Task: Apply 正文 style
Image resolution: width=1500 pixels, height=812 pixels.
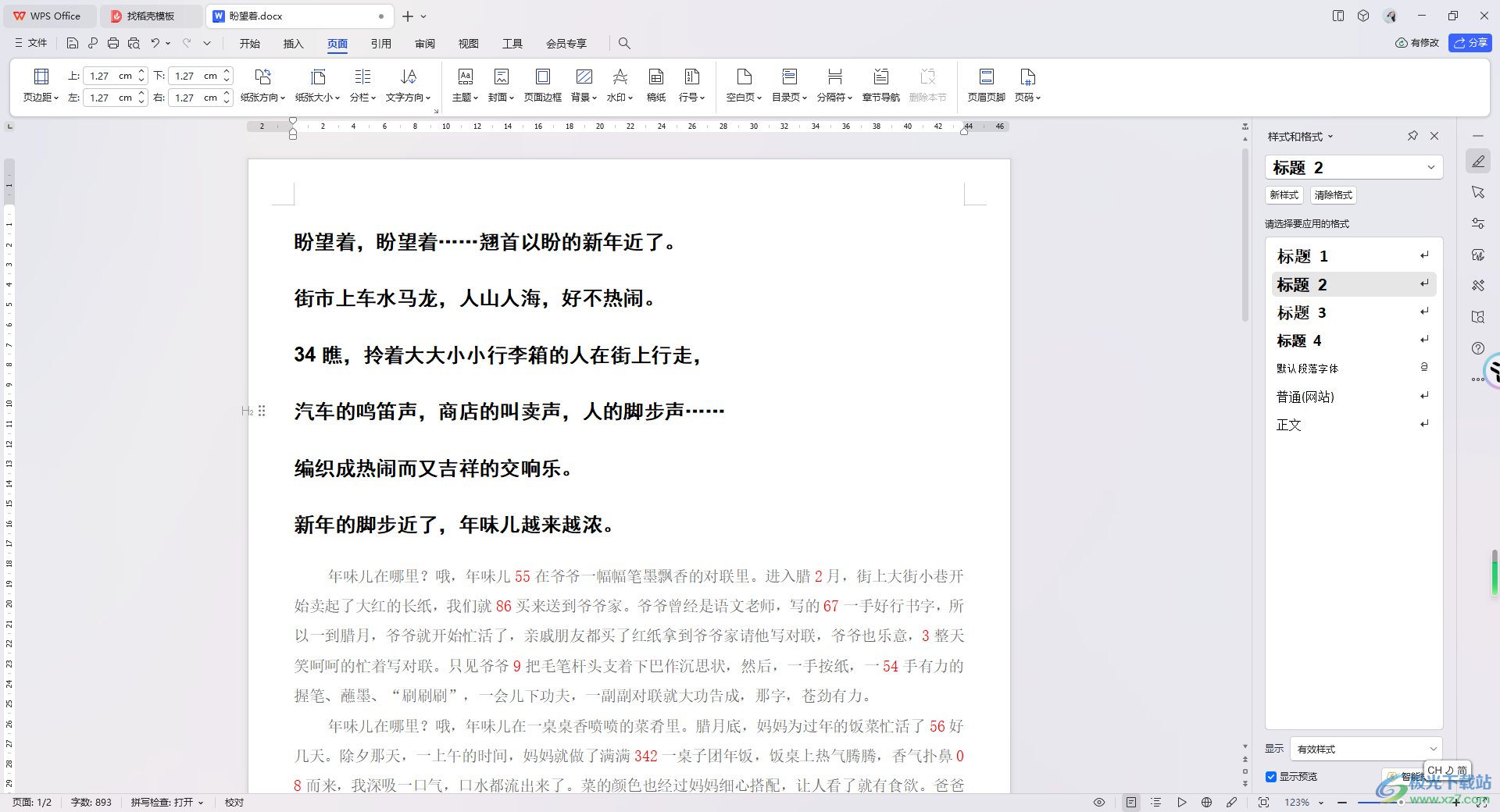Action: coord(1354,425)
